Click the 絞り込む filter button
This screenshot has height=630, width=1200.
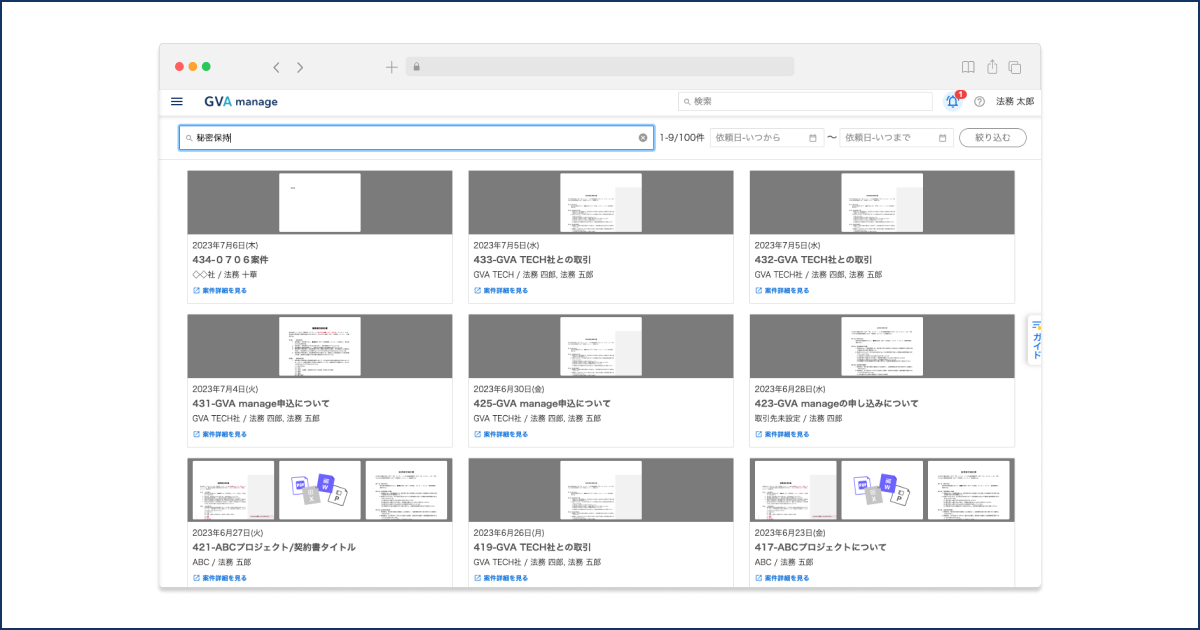[993, 138]
